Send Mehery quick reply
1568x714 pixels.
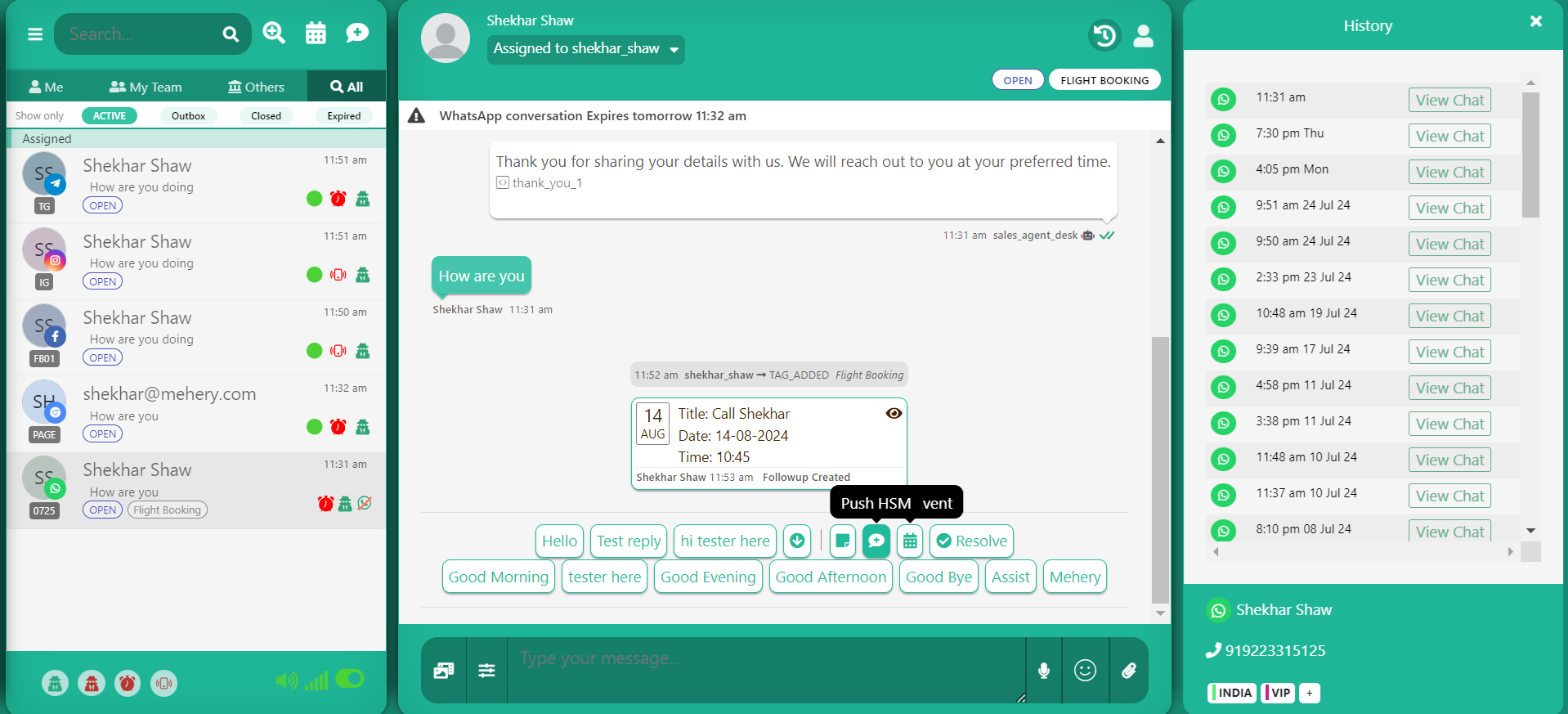coord(1074,577)
